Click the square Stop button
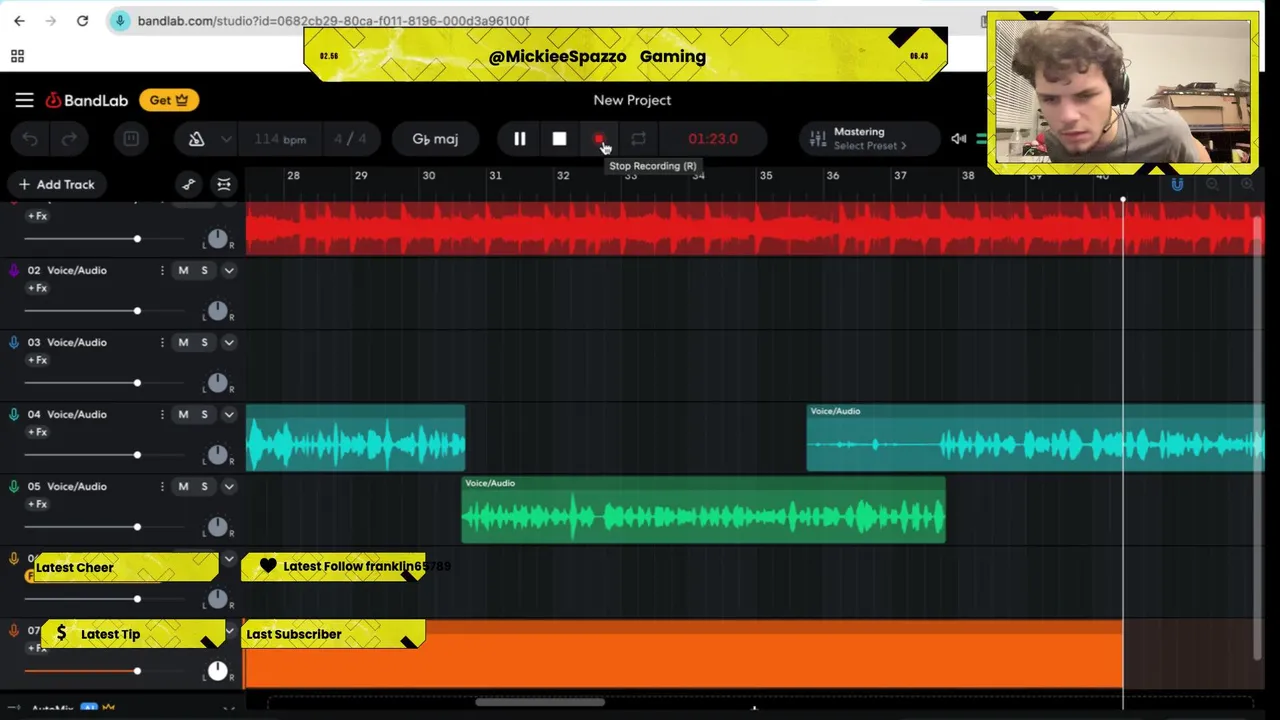1280x720 pixels. [x=559, y=139]
